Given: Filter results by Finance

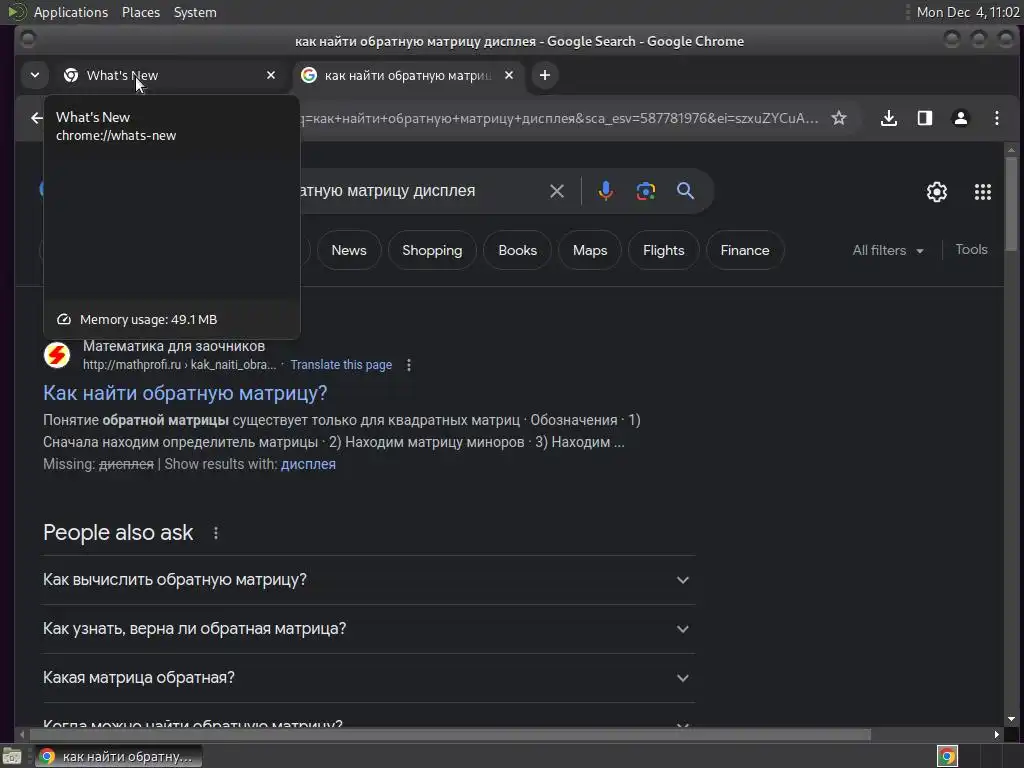Looking at the screenshot, I should click(x=745, y=250).
